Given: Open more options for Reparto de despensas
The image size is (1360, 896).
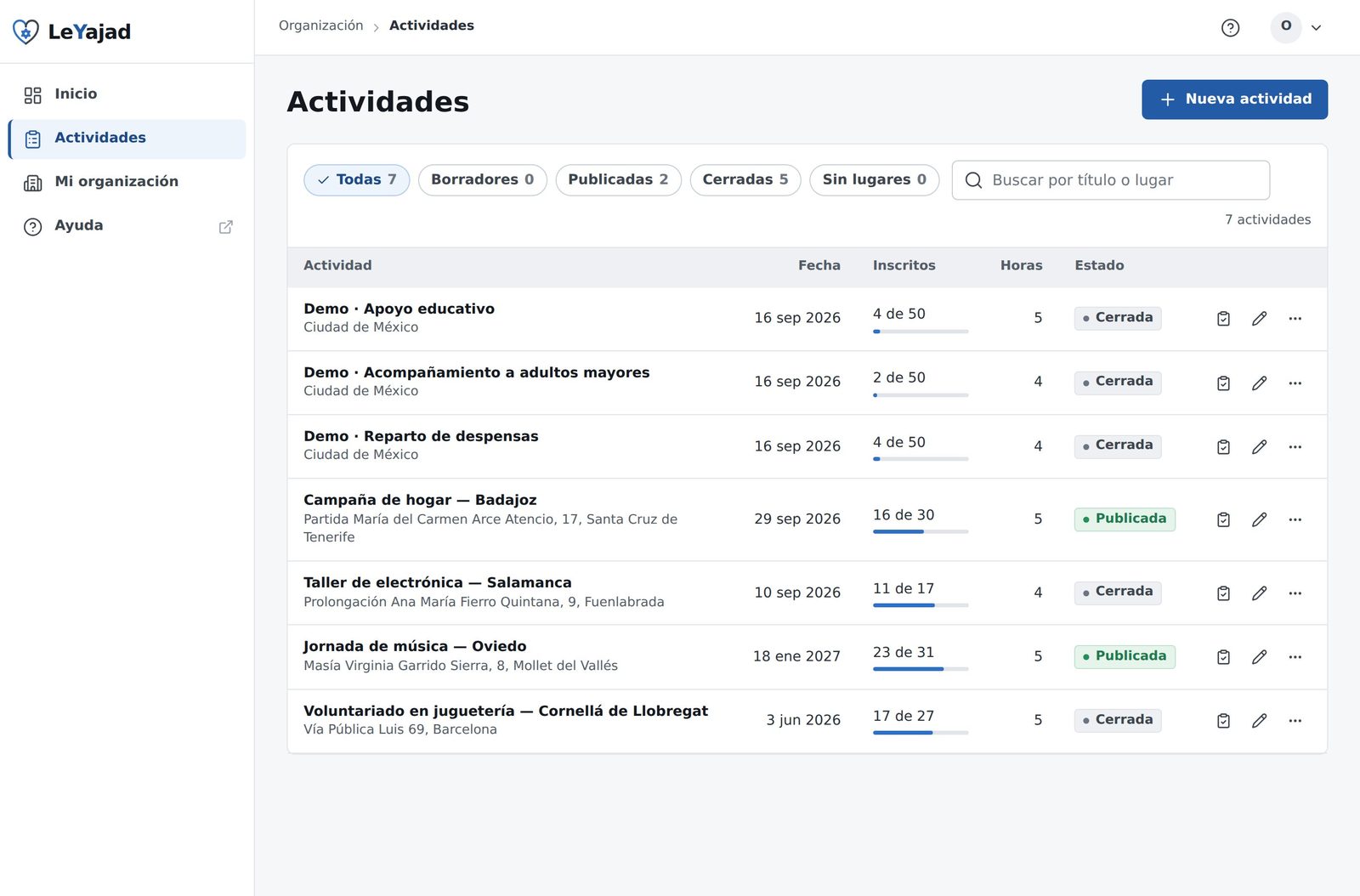Looking at the screenshot, I should [1295, 446].
